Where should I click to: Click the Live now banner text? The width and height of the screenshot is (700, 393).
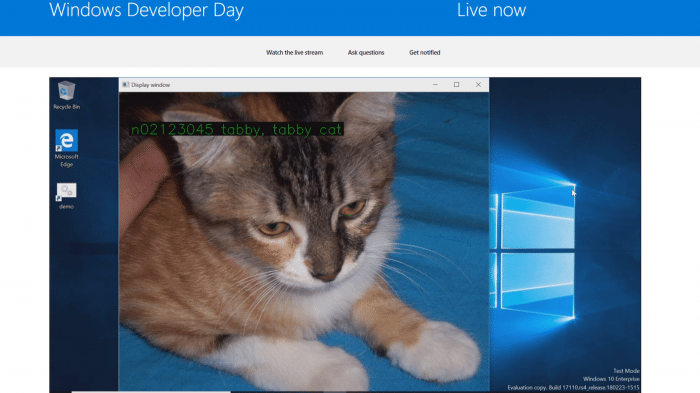click(x=491, y=10)
